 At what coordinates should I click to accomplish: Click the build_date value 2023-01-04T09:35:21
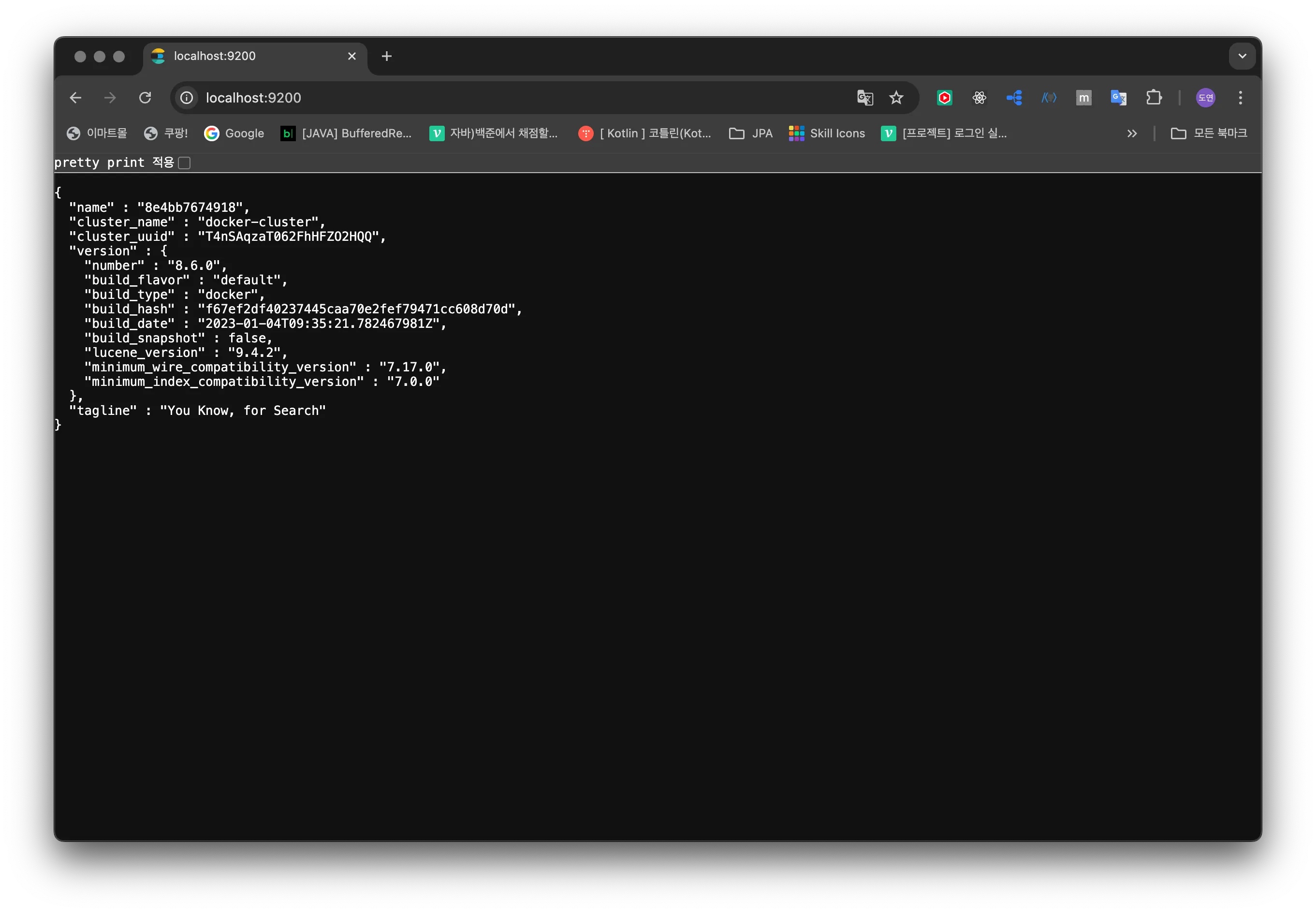pyautogui.click(x=319, y=324)
